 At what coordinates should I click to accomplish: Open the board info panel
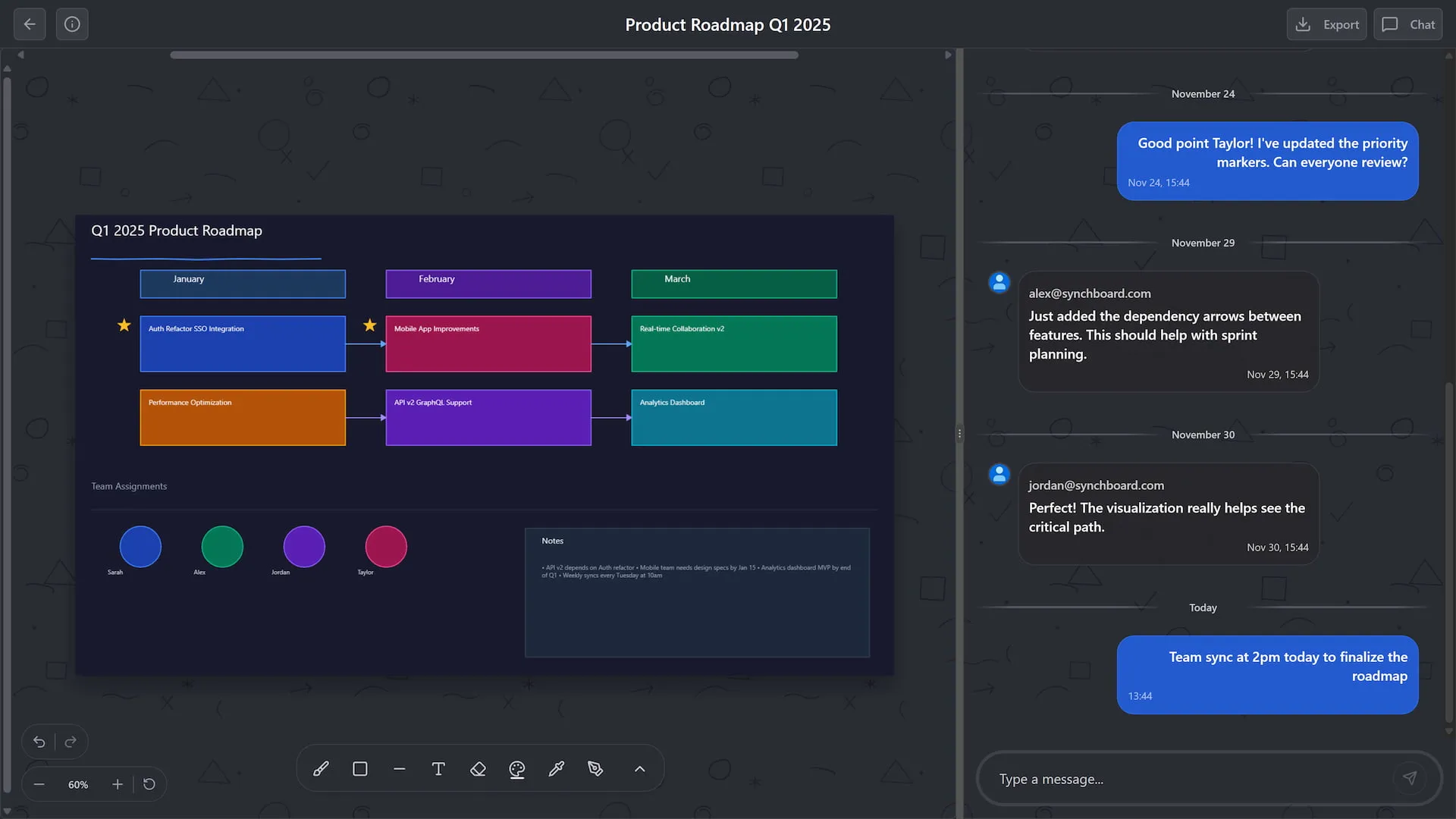[72, 24]
